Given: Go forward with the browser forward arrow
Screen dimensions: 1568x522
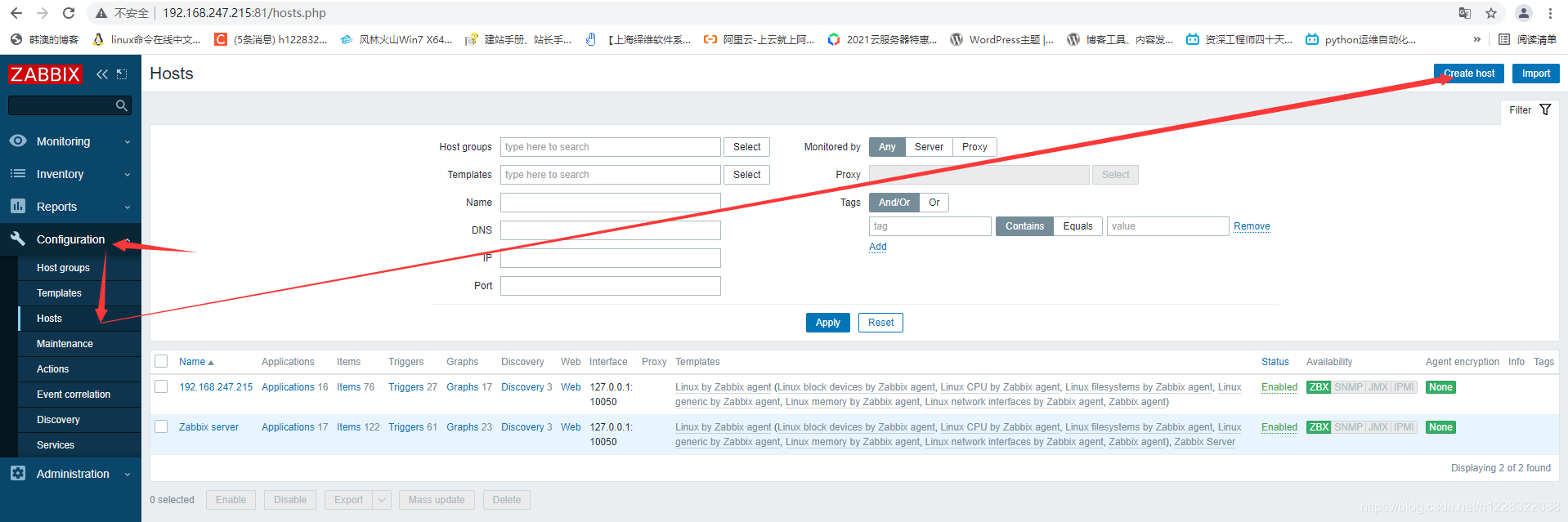Looking at the screenshot, I should (x=43, y=13).
